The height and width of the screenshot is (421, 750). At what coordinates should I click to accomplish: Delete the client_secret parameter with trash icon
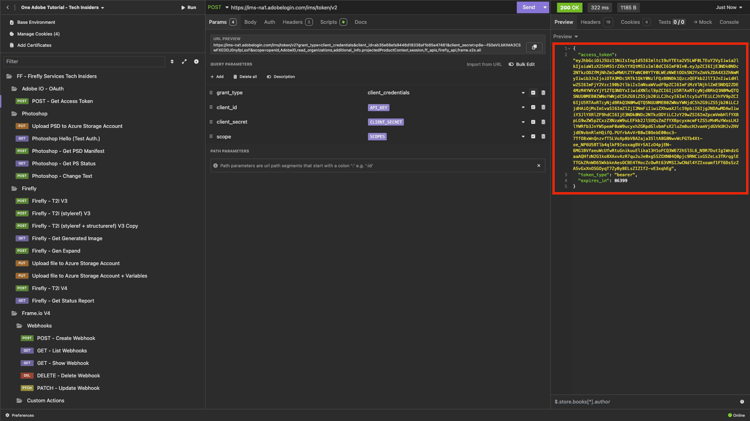[543, 122]
